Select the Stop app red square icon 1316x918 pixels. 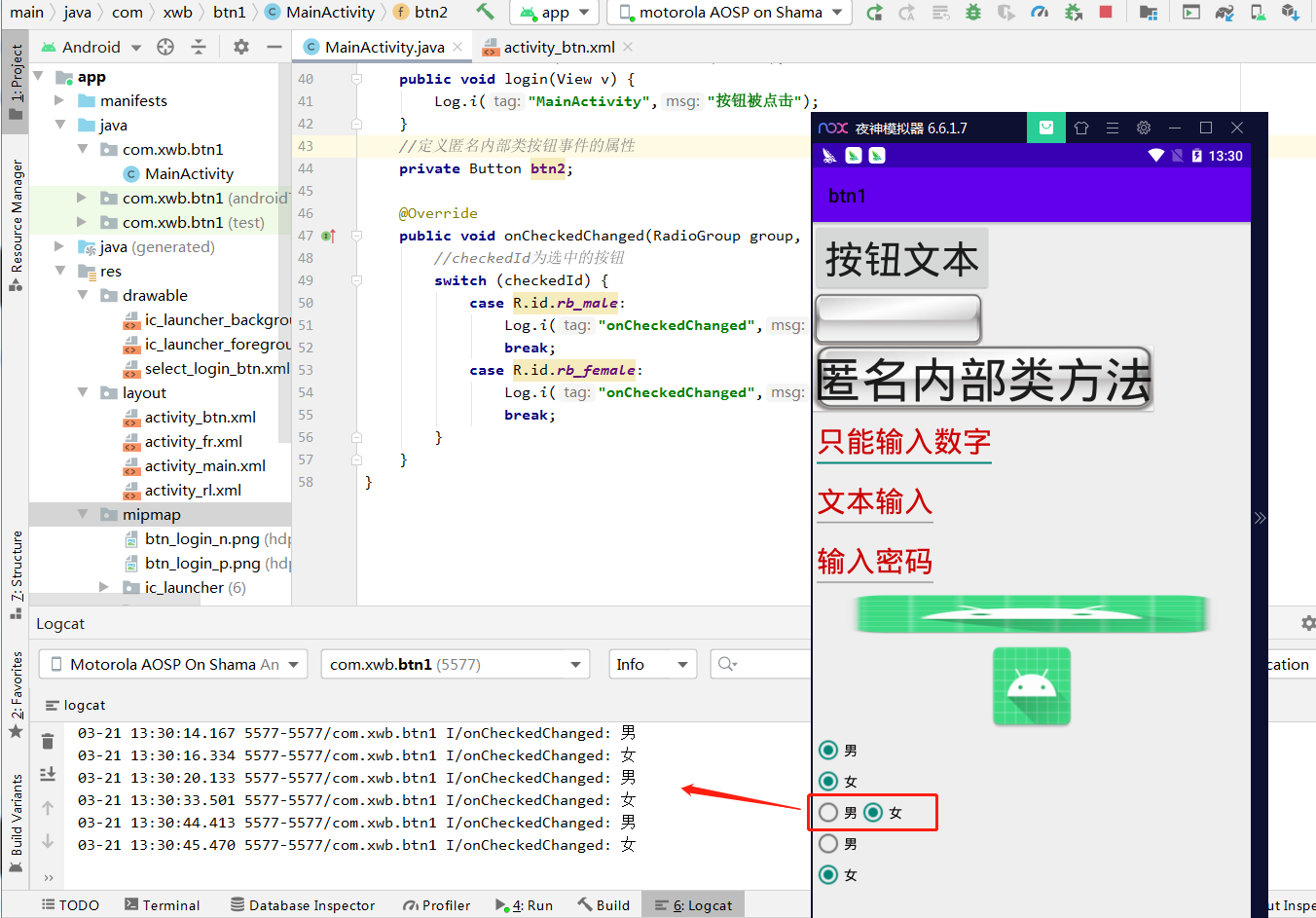pos(1104,13)
